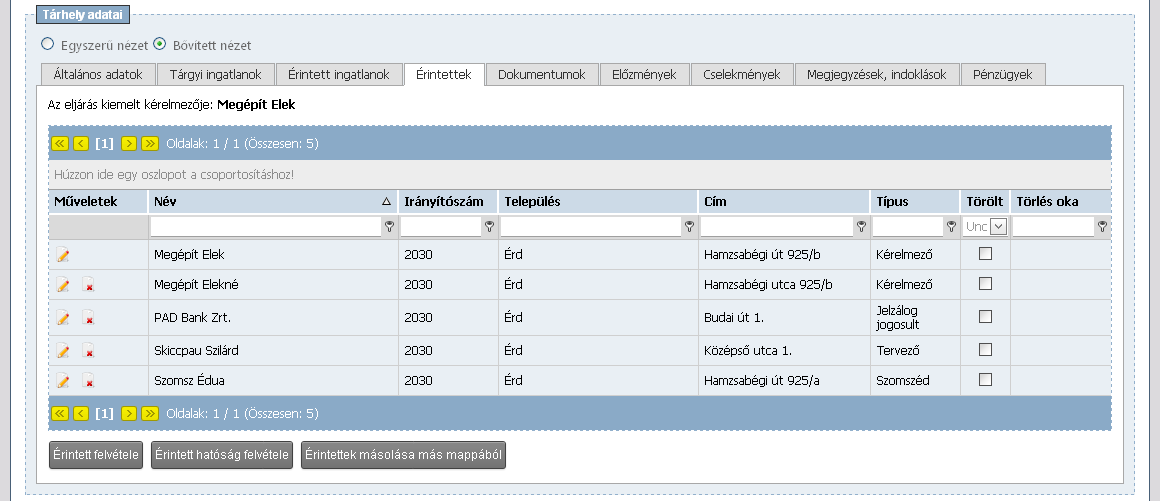Click page [1] in bottom pager

click(x=104, y=414)
